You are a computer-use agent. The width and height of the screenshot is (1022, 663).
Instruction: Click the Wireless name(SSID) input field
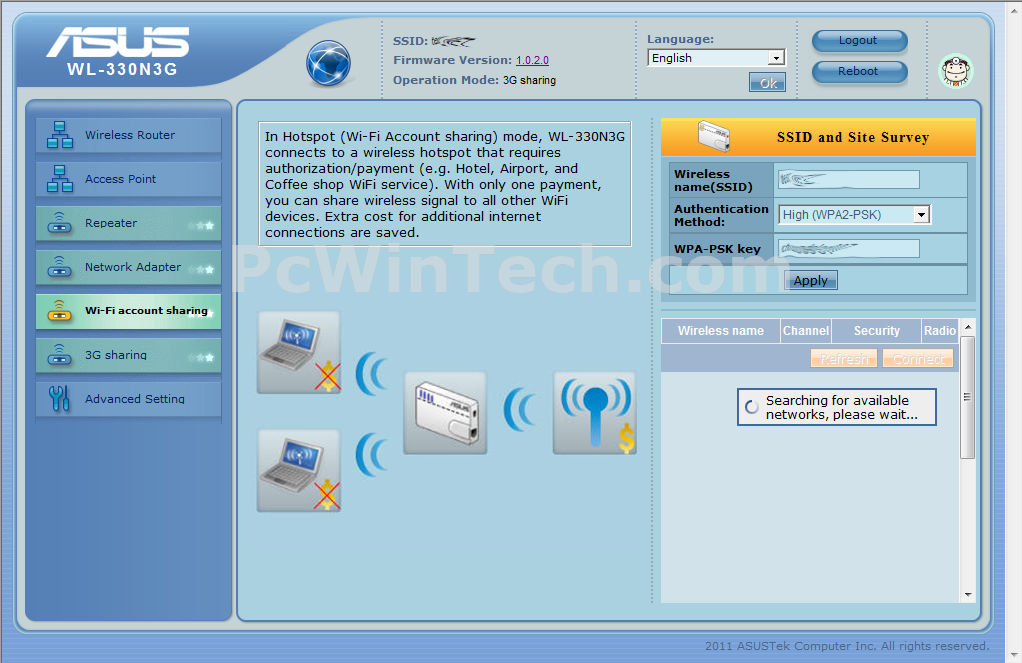click(849, 179)
